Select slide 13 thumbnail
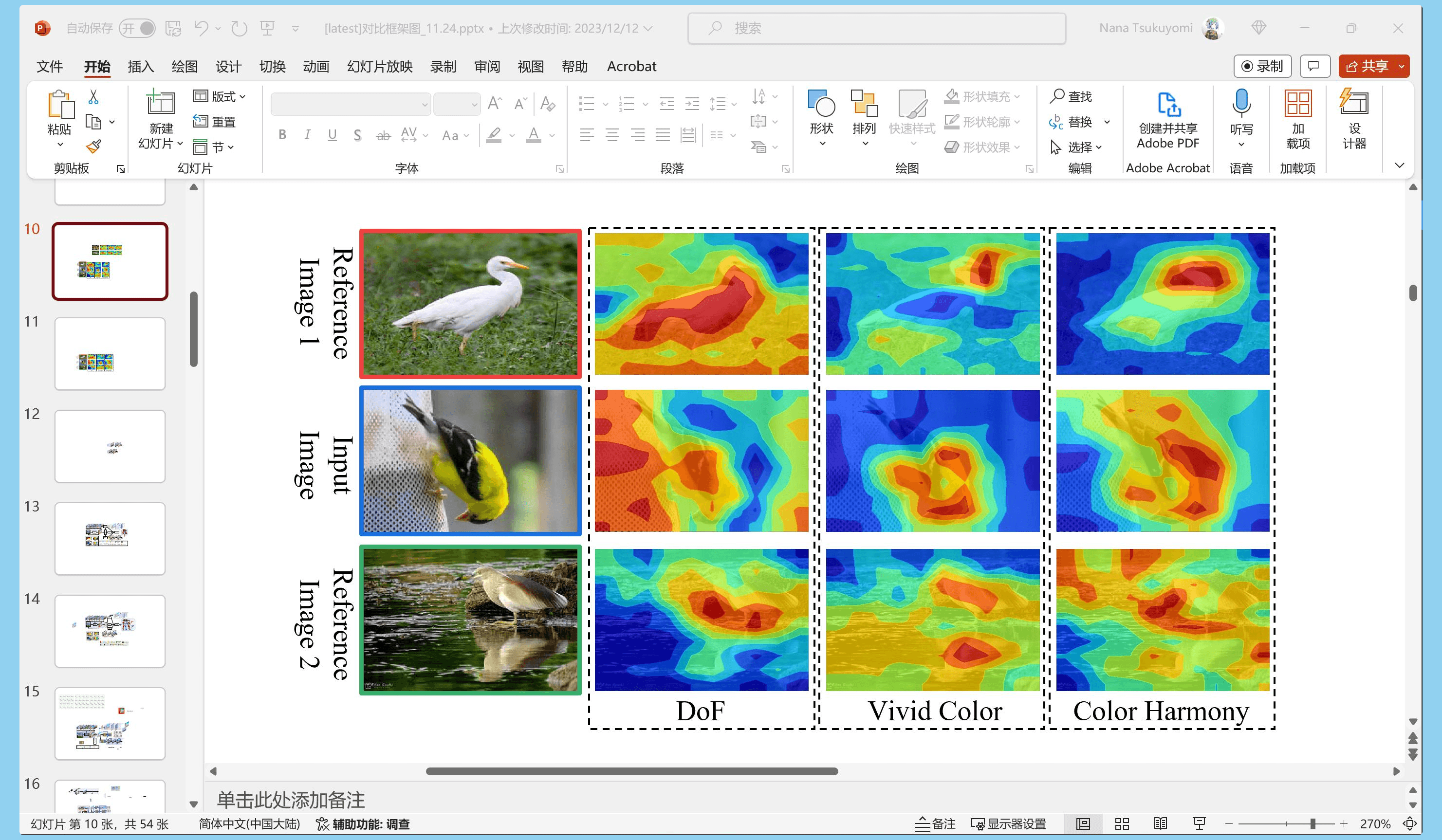Screen dimensions: 1442x840 pyautogui.click(x=110, y=538)
